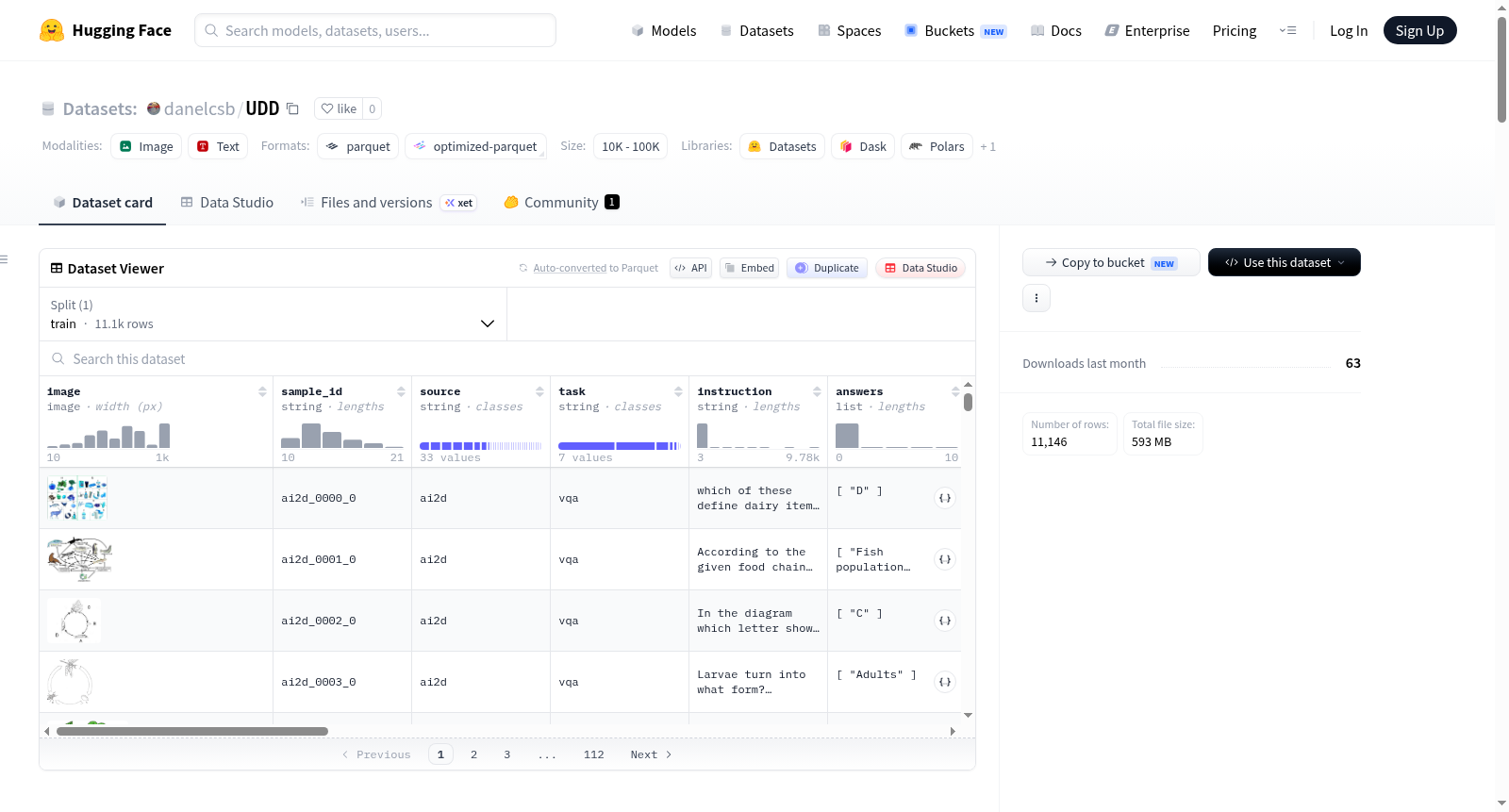This screenshot has width=1509, height=812.
Task: Switch to the Dataset card tab
Action: click(x=103, y=203)
